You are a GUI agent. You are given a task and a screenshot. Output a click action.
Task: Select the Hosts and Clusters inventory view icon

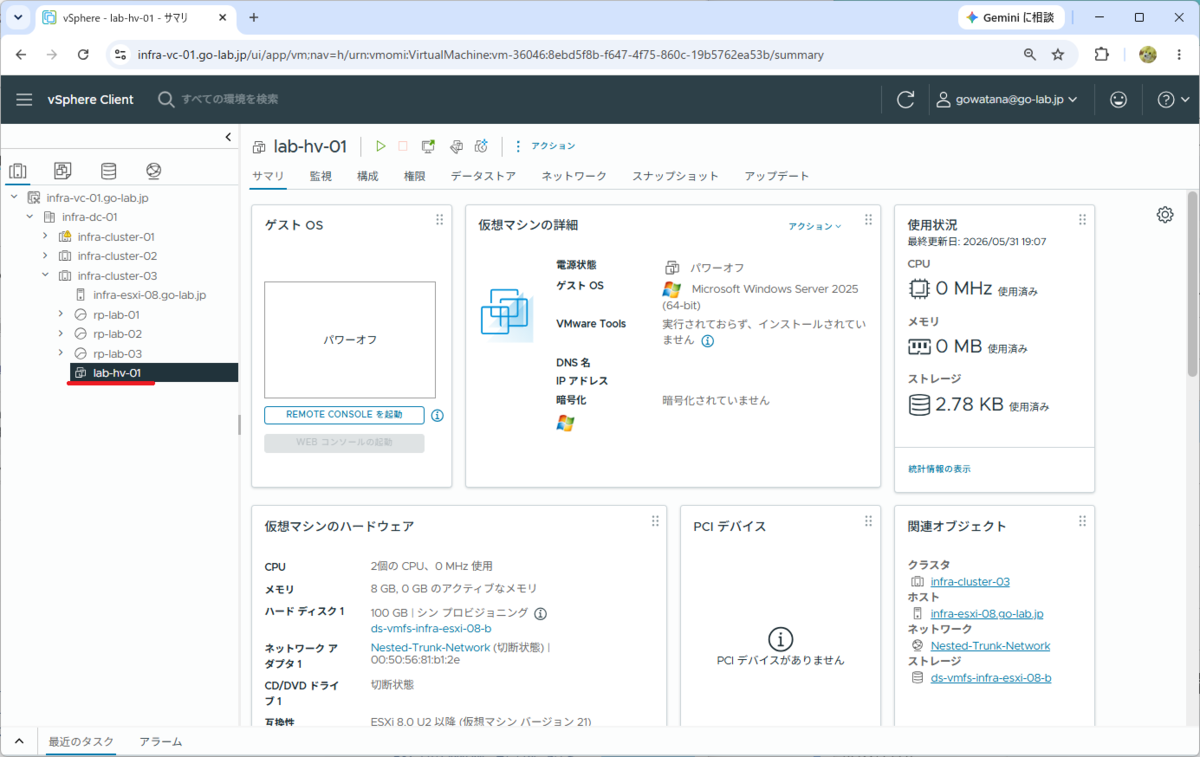[18, 171]
